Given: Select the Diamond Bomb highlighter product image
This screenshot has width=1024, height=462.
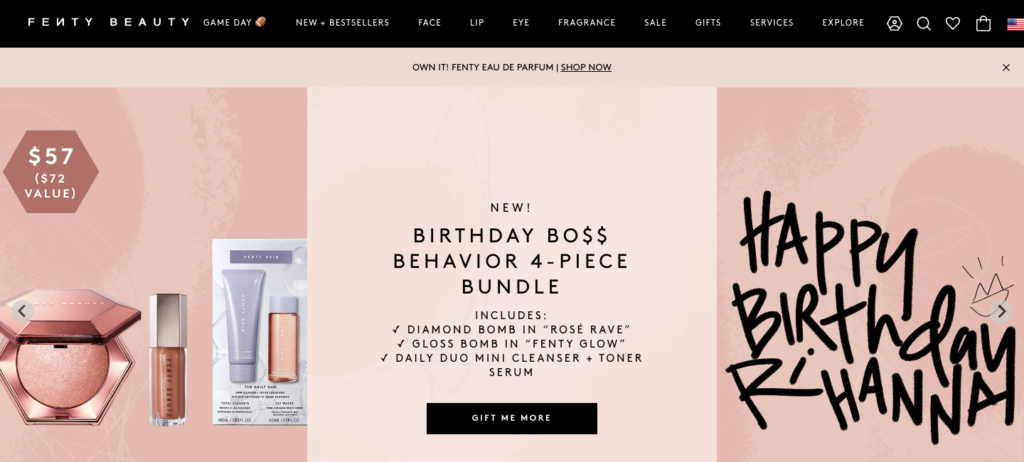Looking at the screenshot, I should click(x=69, y=357).
